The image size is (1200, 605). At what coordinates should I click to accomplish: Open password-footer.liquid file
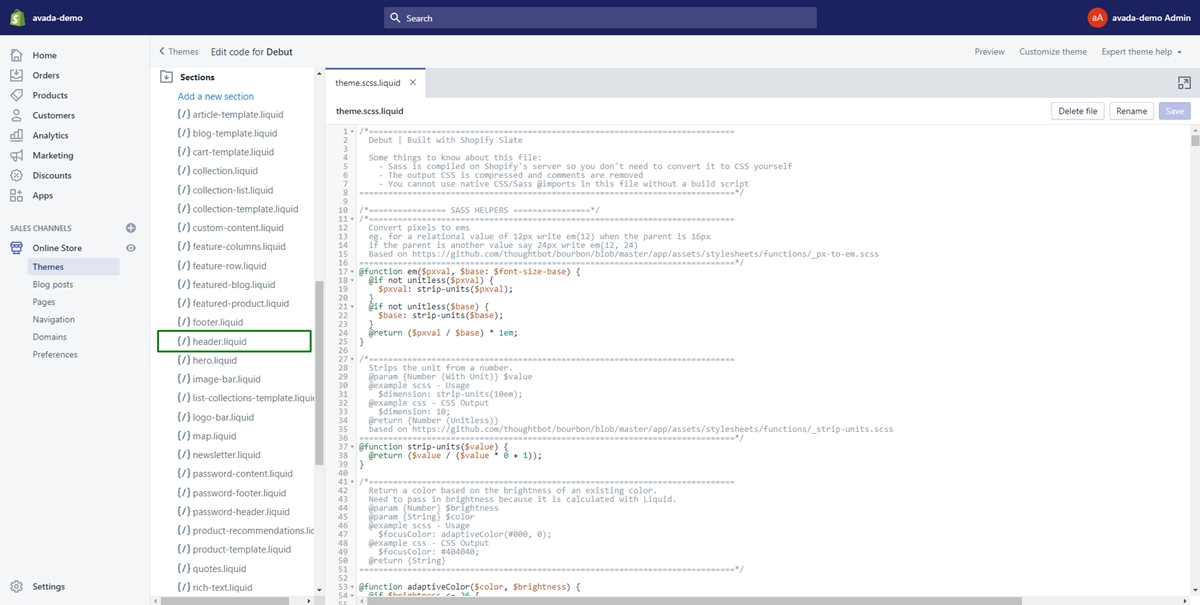tap(232, 493)
